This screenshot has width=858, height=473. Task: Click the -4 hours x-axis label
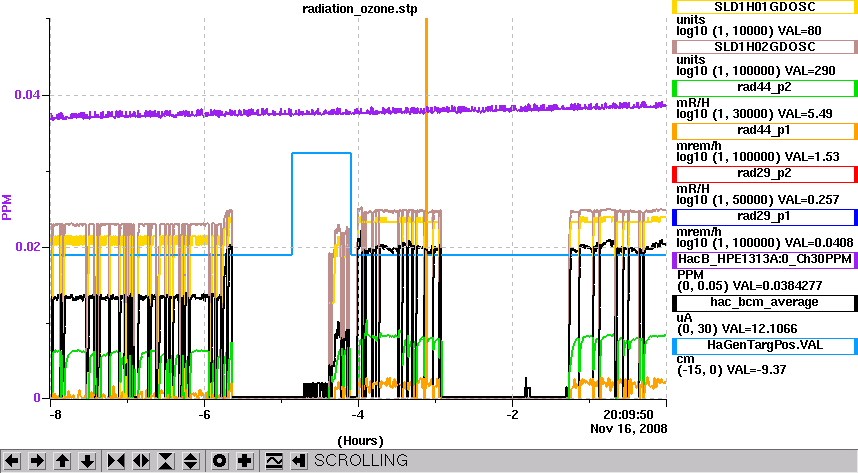(x=358, y=415)
